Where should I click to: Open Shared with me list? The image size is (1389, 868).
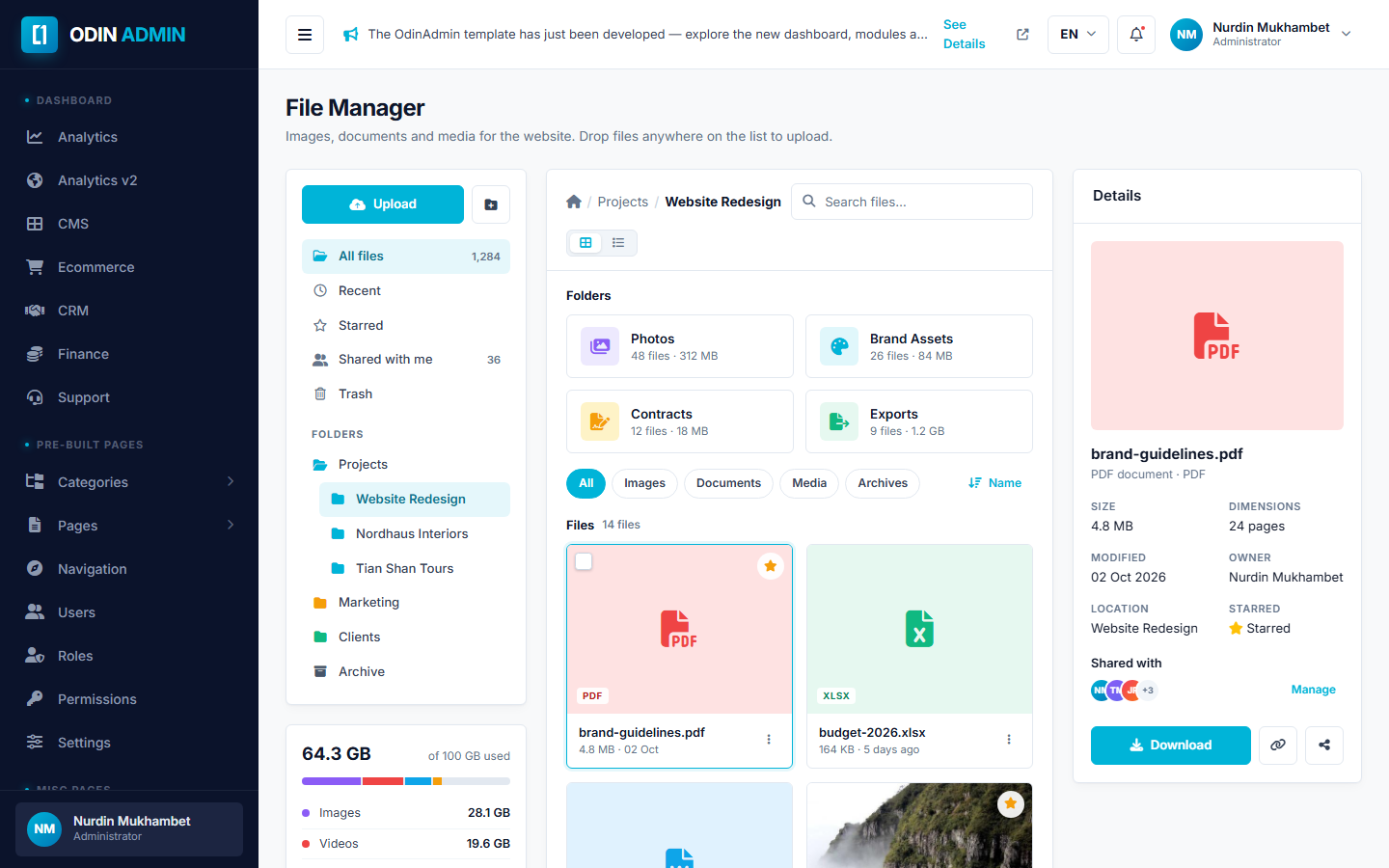click(406, 360)
